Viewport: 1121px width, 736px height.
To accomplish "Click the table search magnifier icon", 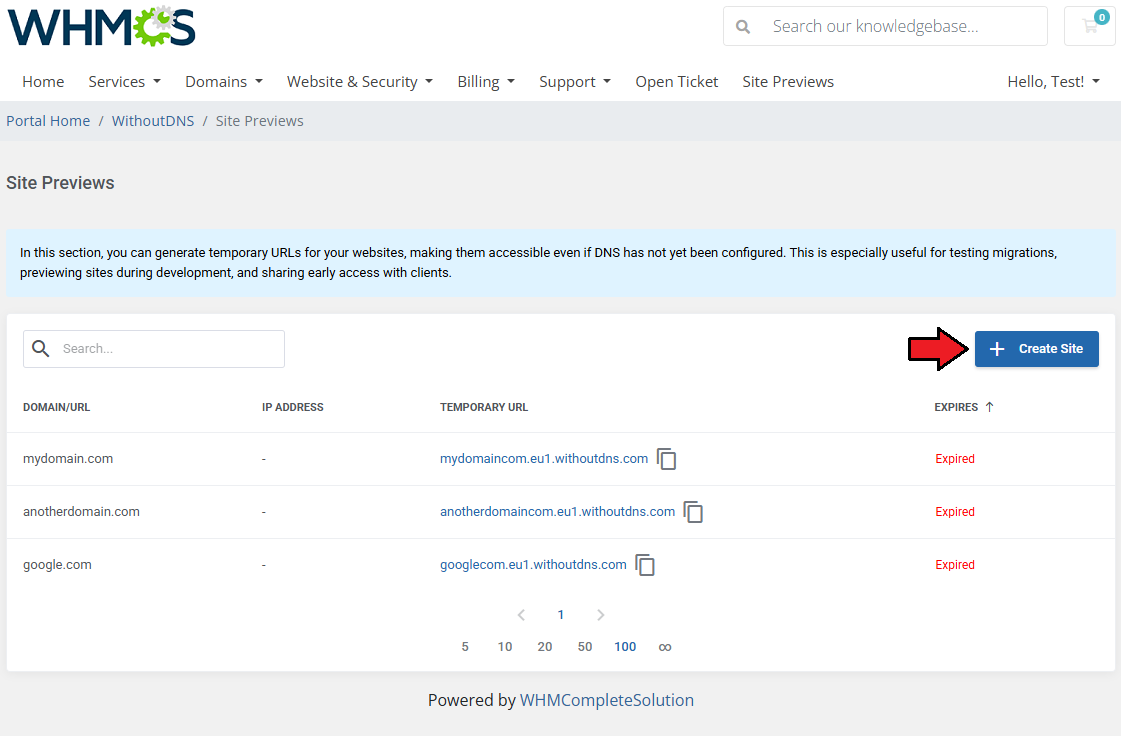I will [x=41, y=348].
